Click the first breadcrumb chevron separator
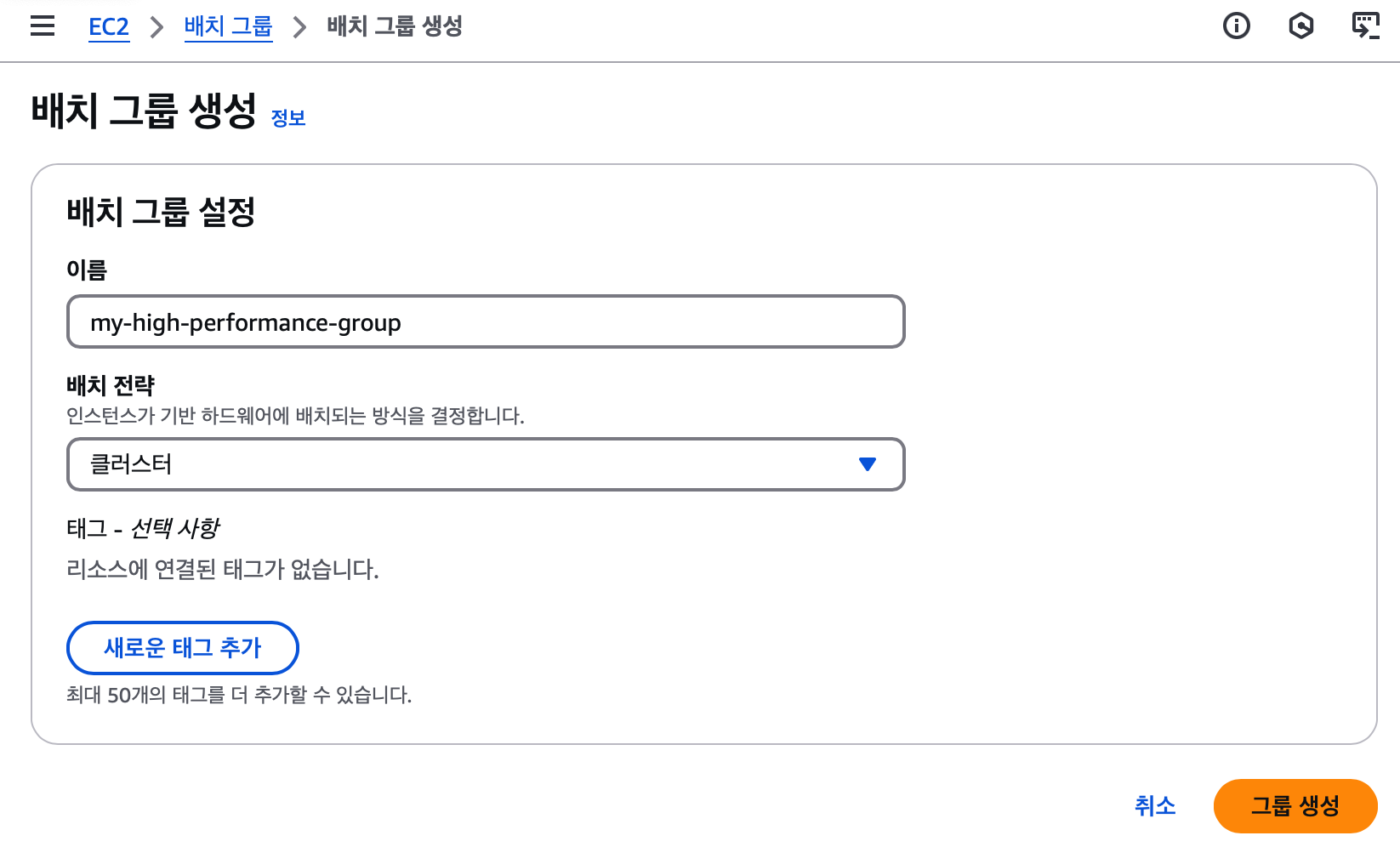 click(157, 27)
